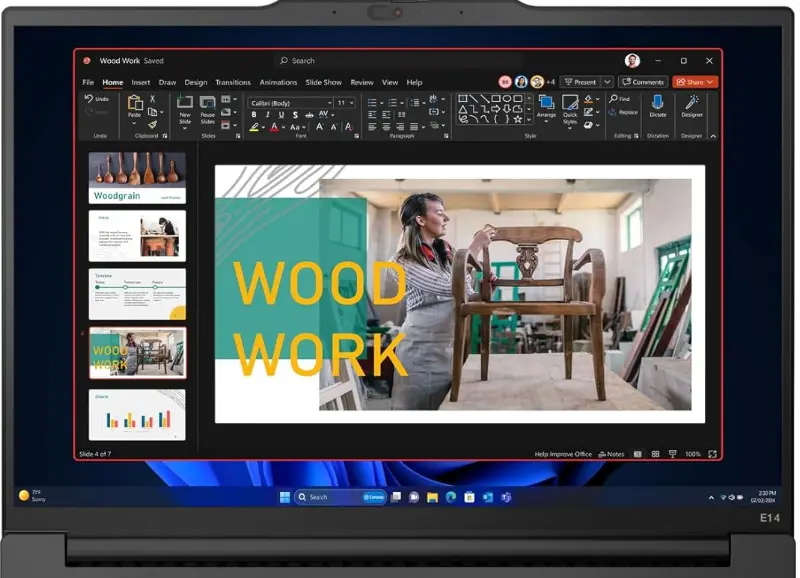The width and height of the screenshot is (800, 578).
Task: Show speaker Notes from the status bar
Action: [613, 453]
